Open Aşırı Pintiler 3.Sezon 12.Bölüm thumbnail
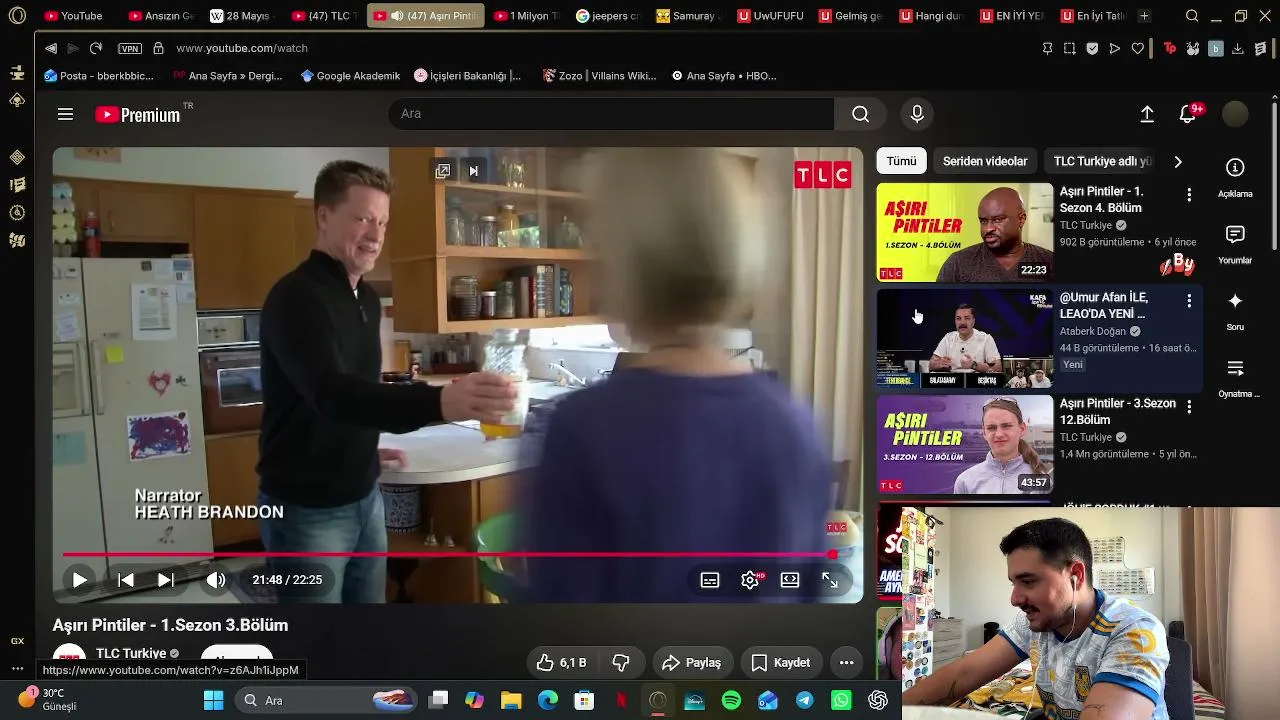This screenshot has width=1280, height=720. 965,444
